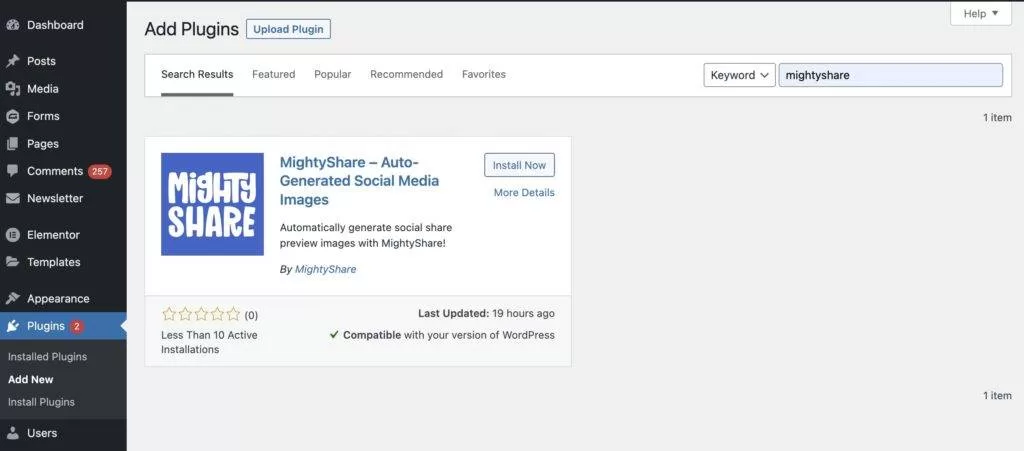Image resolution: width=1024 pixels, height=451 pixels.
Task: Click the Appearance paintbrush icon
Action: pyautogui.click(x=12, y=298)
